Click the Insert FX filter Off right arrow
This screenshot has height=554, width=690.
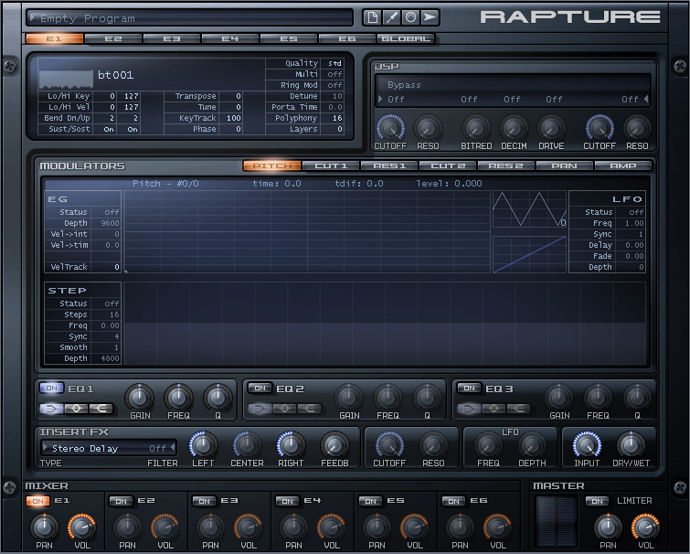tap(172, 448)
